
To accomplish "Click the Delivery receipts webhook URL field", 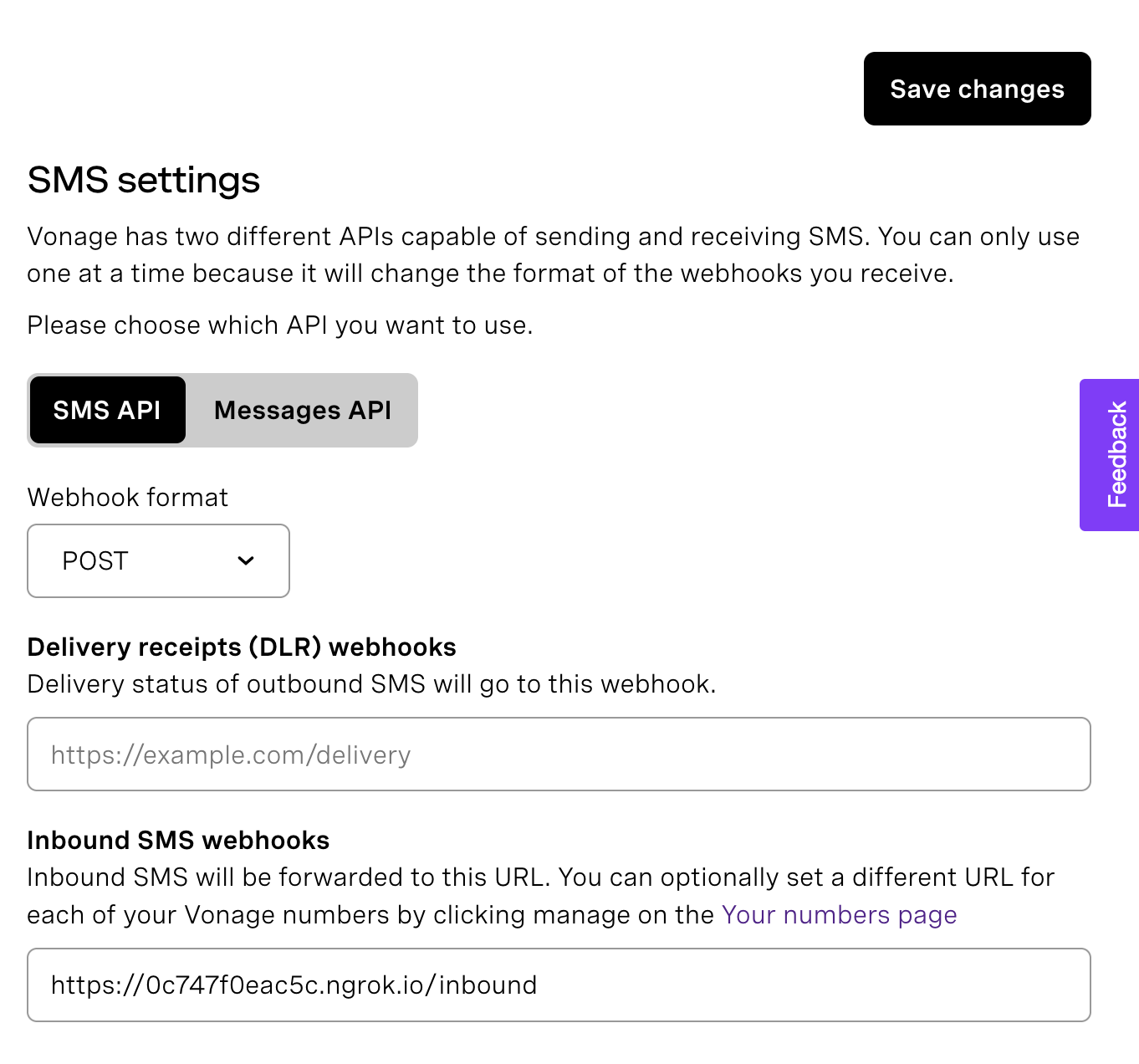I will (559, 754).
